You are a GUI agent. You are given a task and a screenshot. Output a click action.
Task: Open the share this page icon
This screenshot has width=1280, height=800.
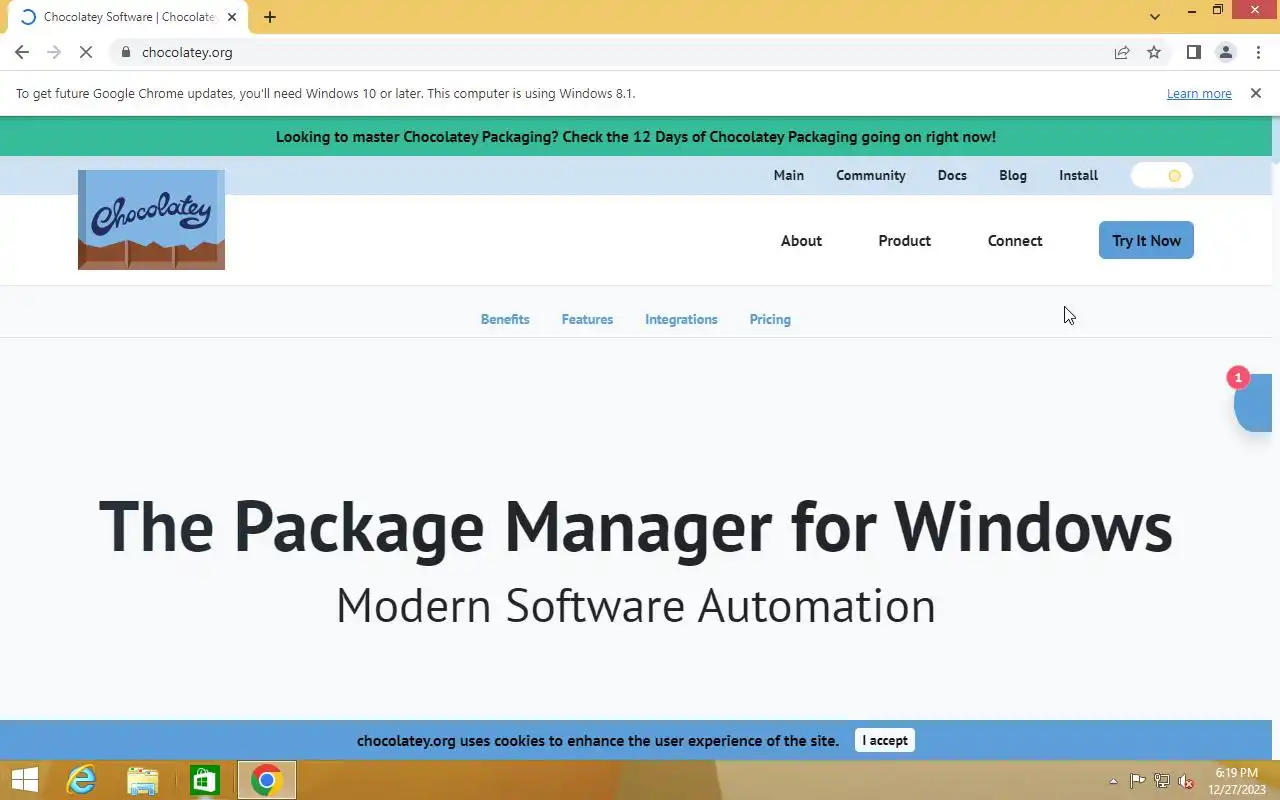(1122, 52)
